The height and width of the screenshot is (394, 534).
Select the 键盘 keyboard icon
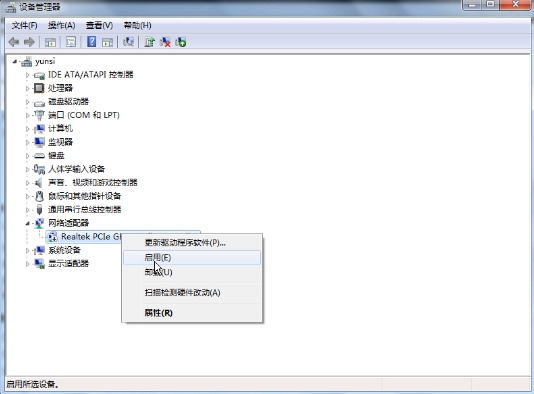point(39,156)
